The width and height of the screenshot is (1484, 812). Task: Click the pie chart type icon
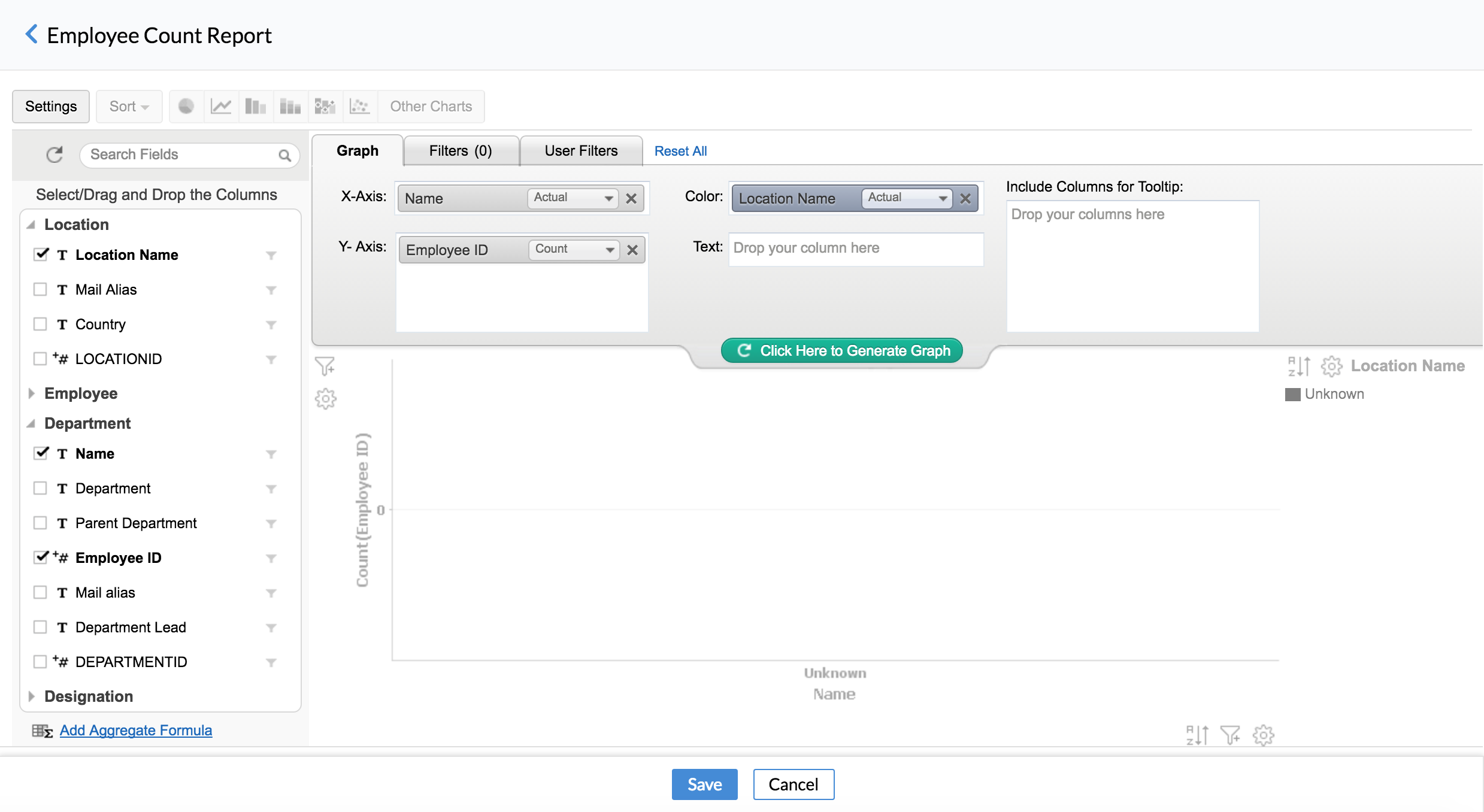tap(186, 107)
